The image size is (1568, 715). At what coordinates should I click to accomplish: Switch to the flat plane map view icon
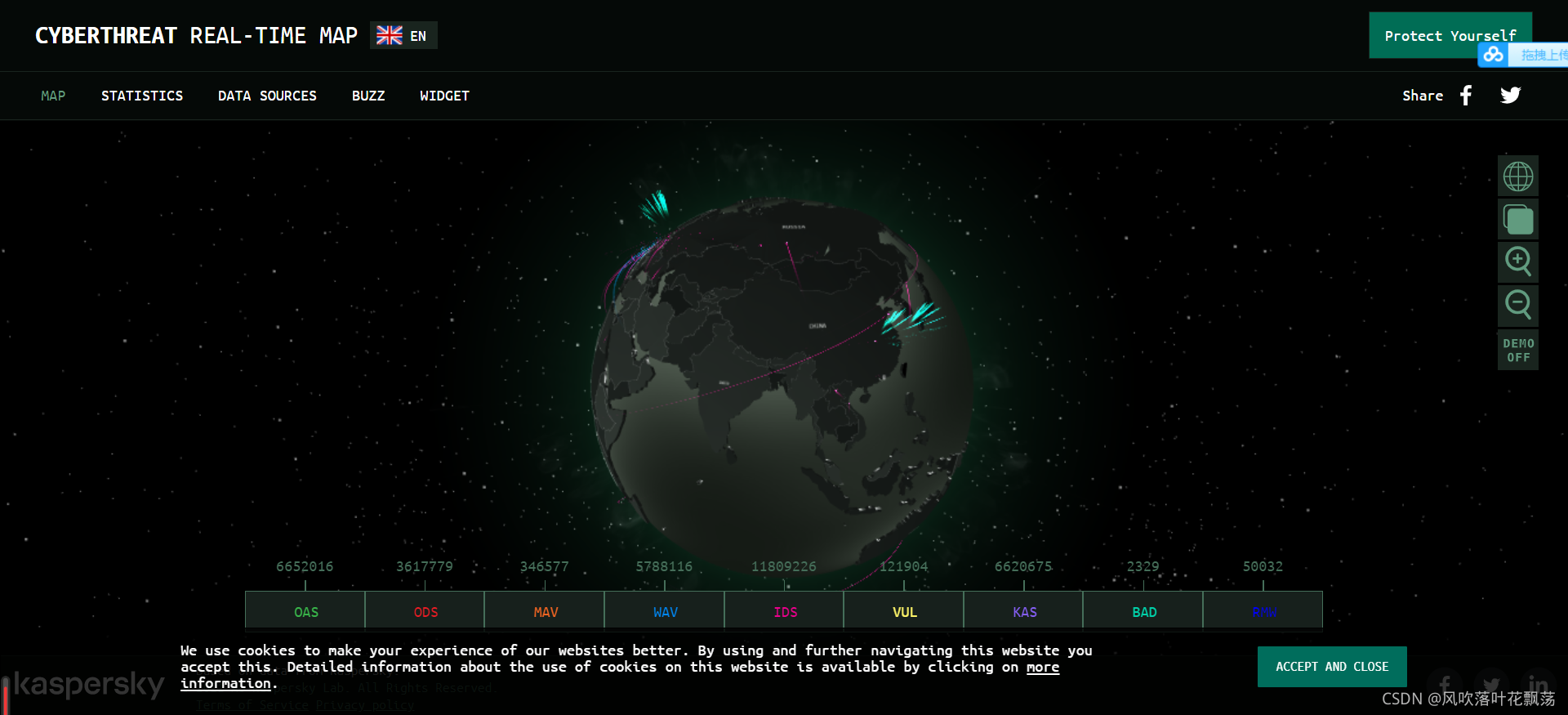coord(1518,220)
